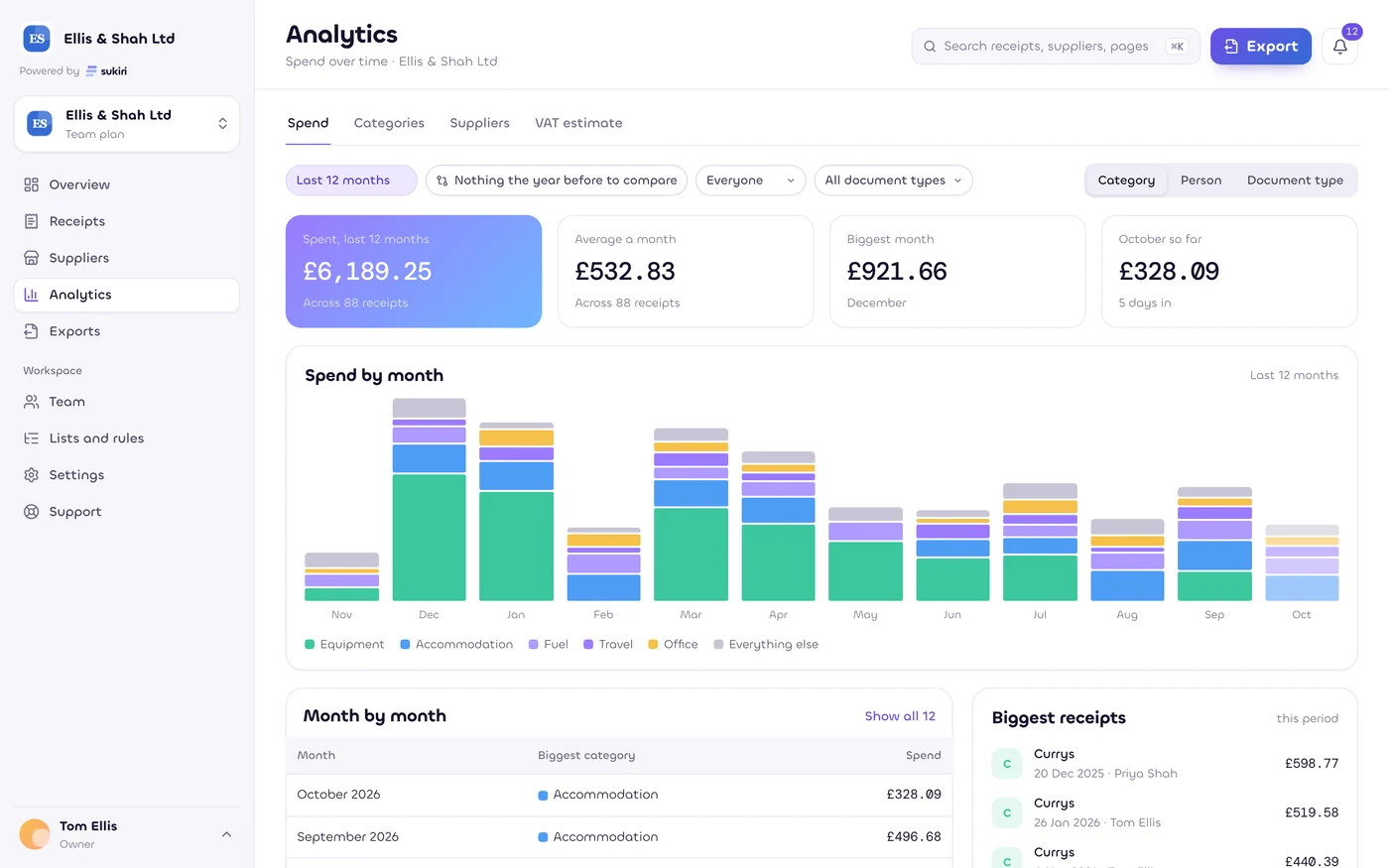Click the Equipment legend color swatch

[310, 645]
